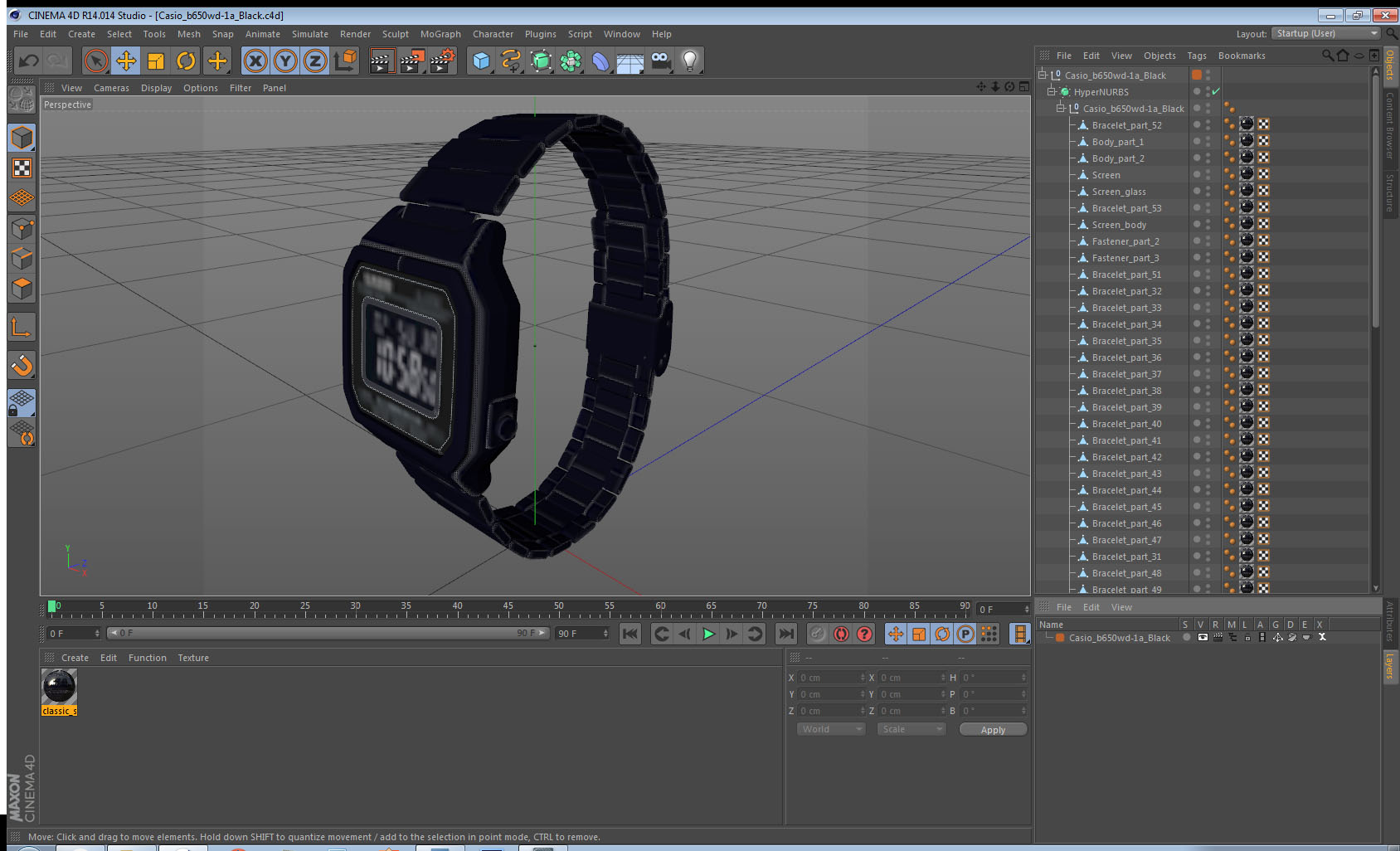The width and height of the screenshot is (1400, 851).
Task: Collapse the root Casio_b650wd-1a_Black object
Action: point(1043,75)
